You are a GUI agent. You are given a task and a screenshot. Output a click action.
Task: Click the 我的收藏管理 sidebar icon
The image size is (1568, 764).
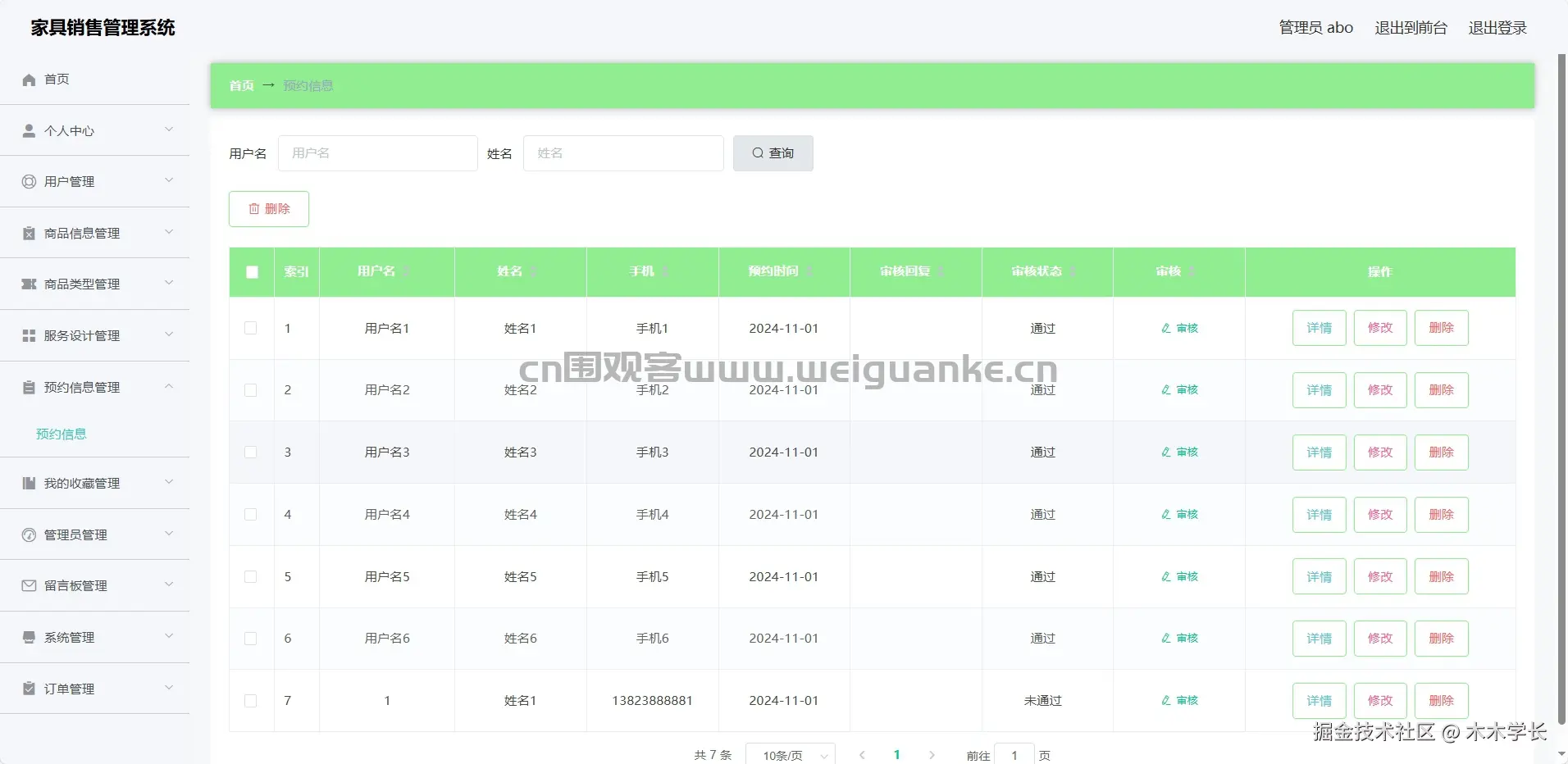(29, 483)
